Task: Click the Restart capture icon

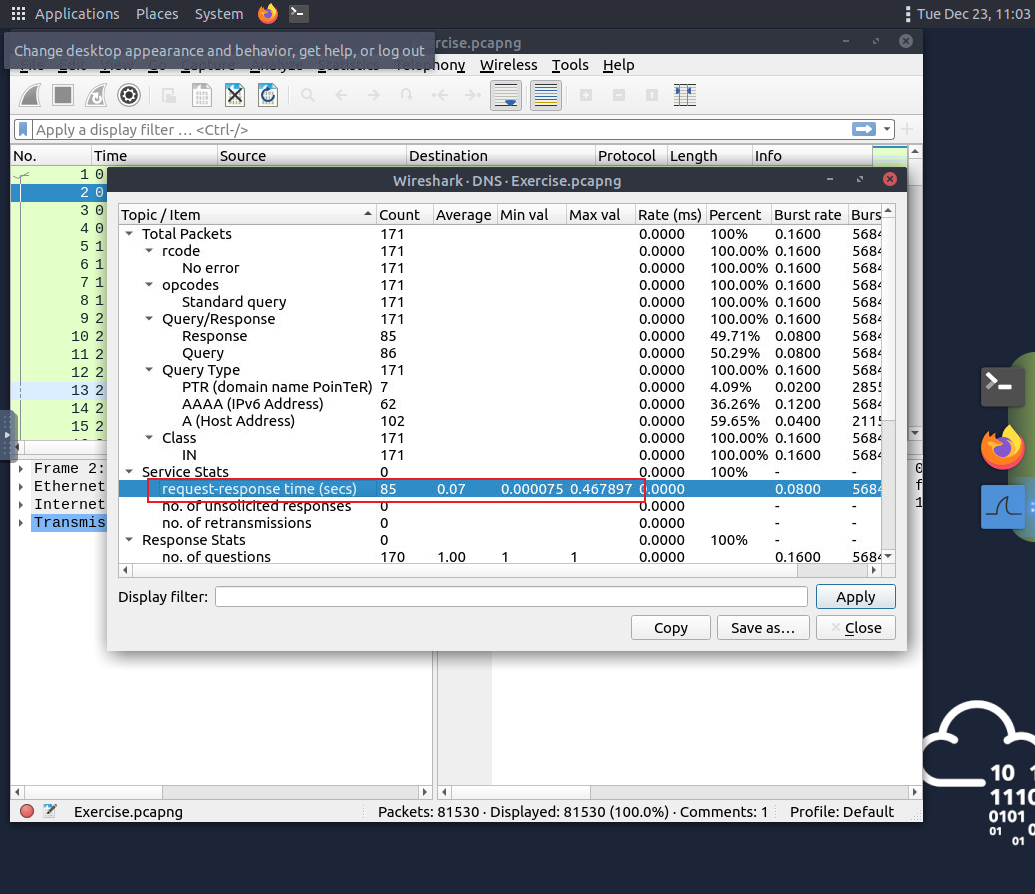Action: coord(96,96)
